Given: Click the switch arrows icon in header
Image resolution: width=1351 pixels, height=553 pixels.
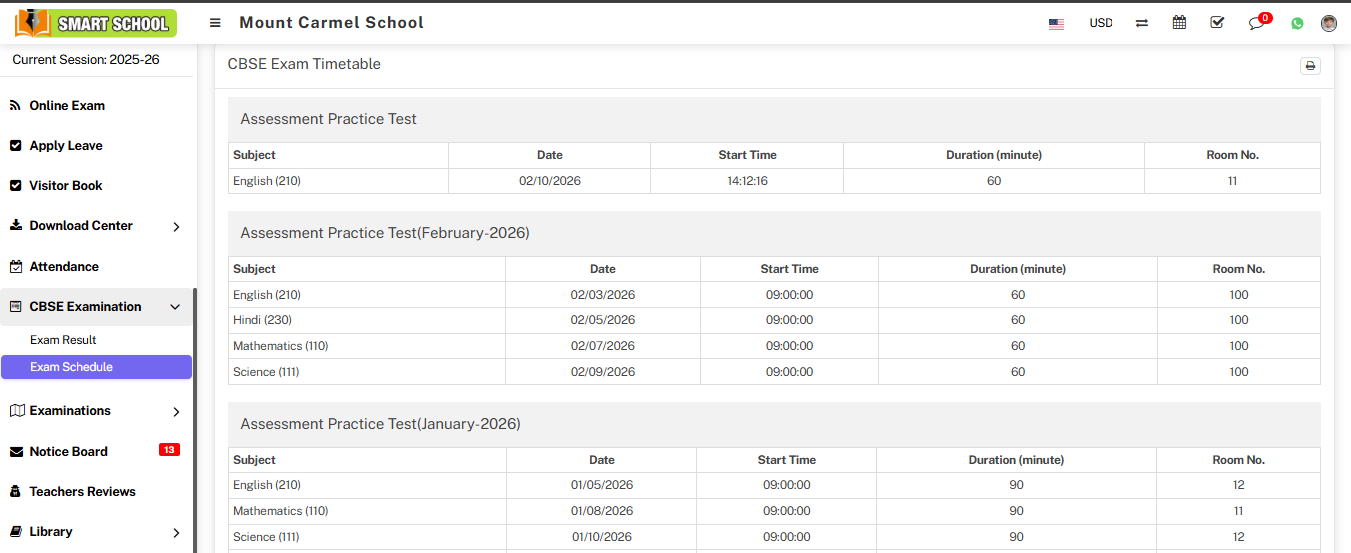Looking at the screenshot, I should click(x=1142, y=23).
